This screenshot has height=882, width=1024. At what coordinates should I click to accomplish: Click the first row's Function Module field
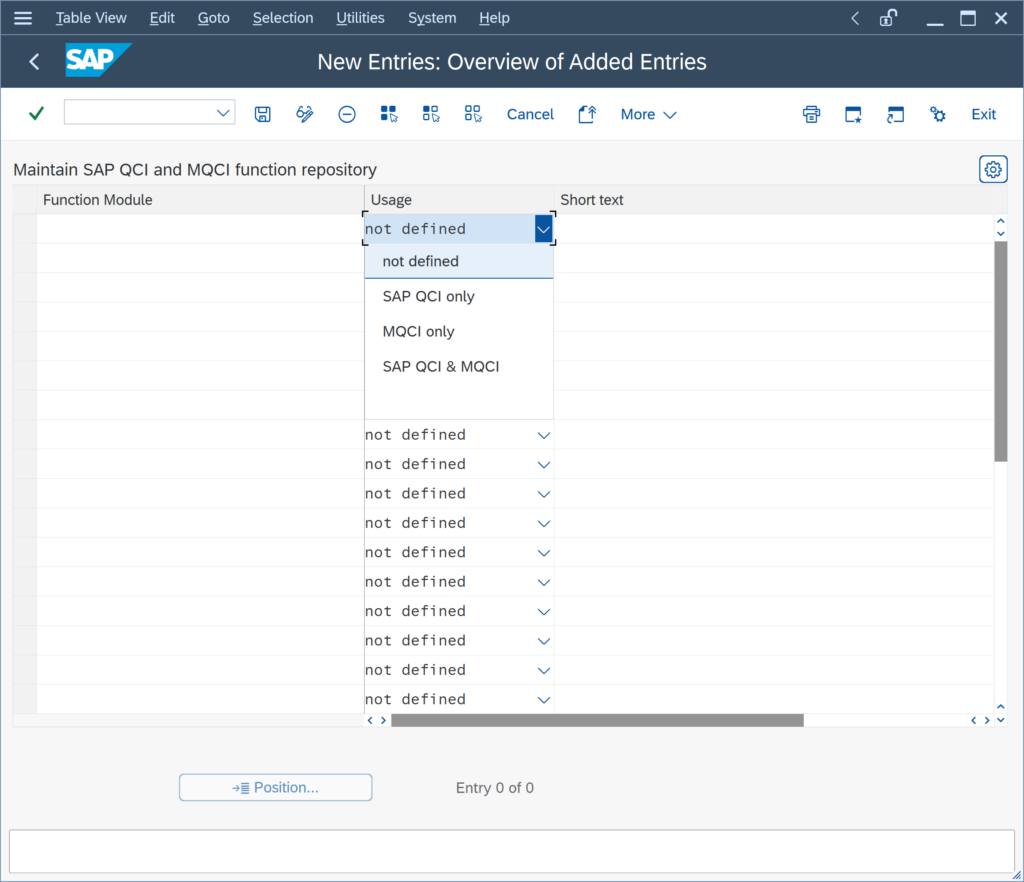pyautogui.click(x=200, y=229)
